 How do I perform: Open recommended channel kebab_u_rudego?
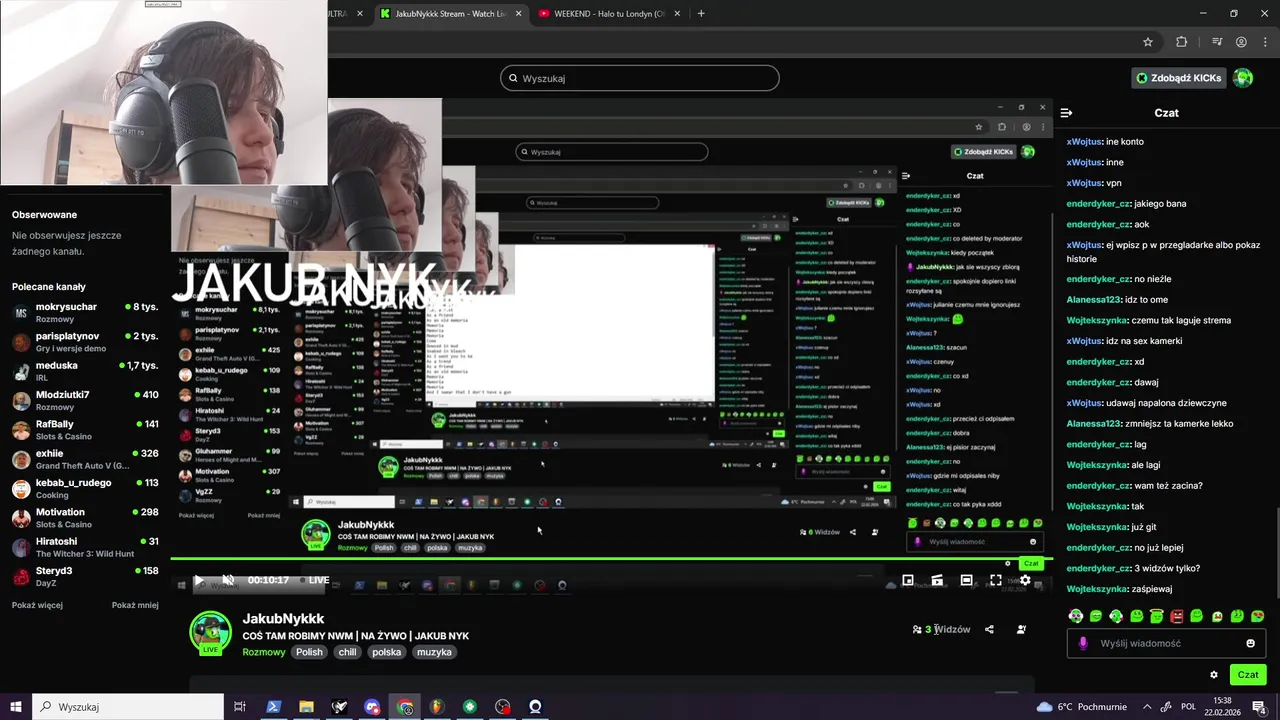pyautogui.click(x=85, y=488)
